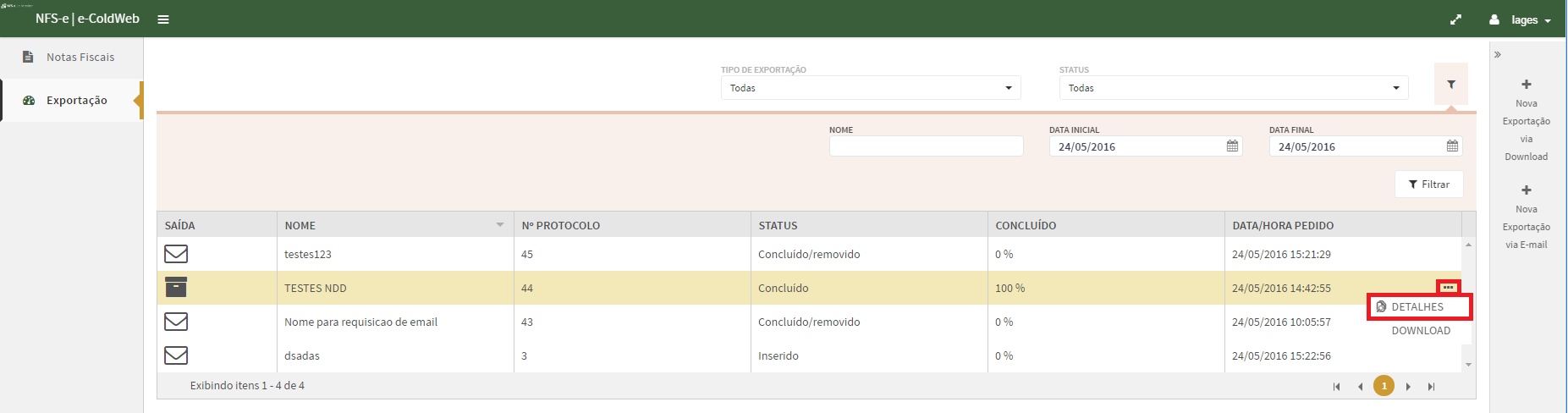Choose DETALHES from the context menu

coord(1420,307)
